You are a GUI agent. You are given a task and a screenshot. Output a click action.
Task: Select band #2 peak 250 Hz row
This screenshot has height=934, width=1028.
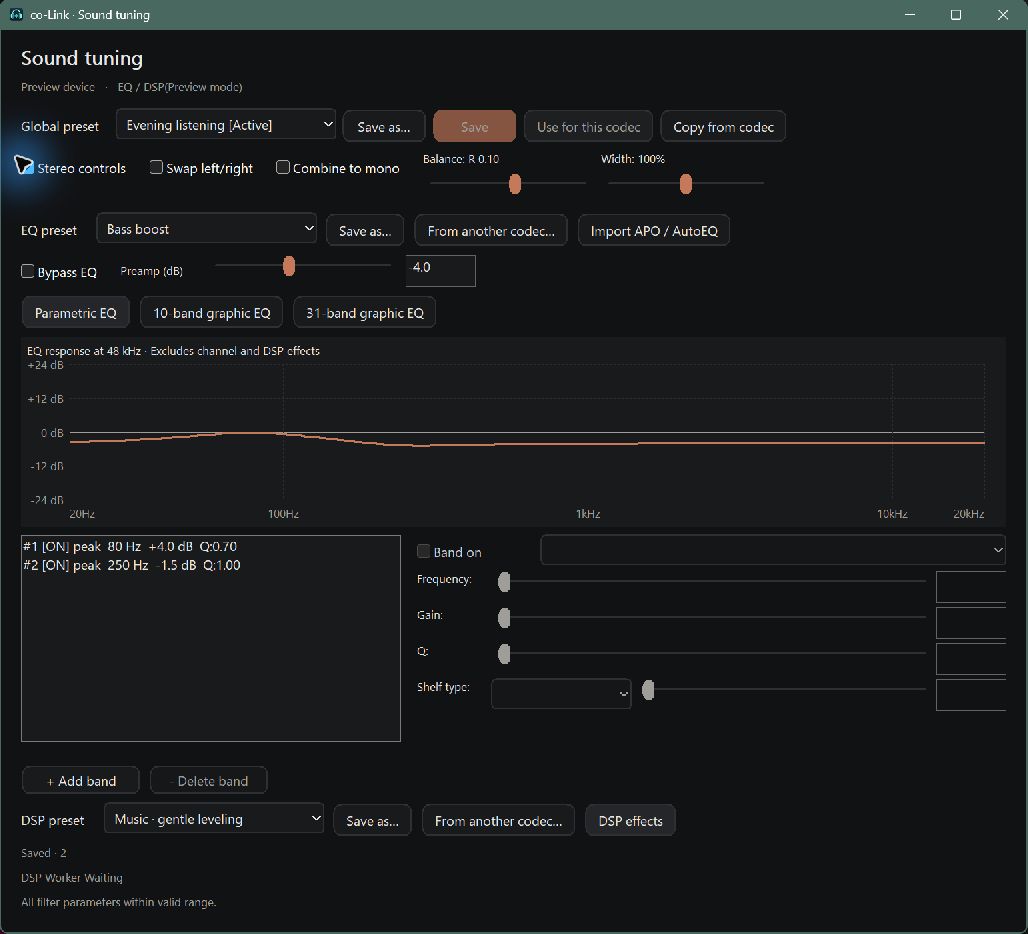pos(210,565)
